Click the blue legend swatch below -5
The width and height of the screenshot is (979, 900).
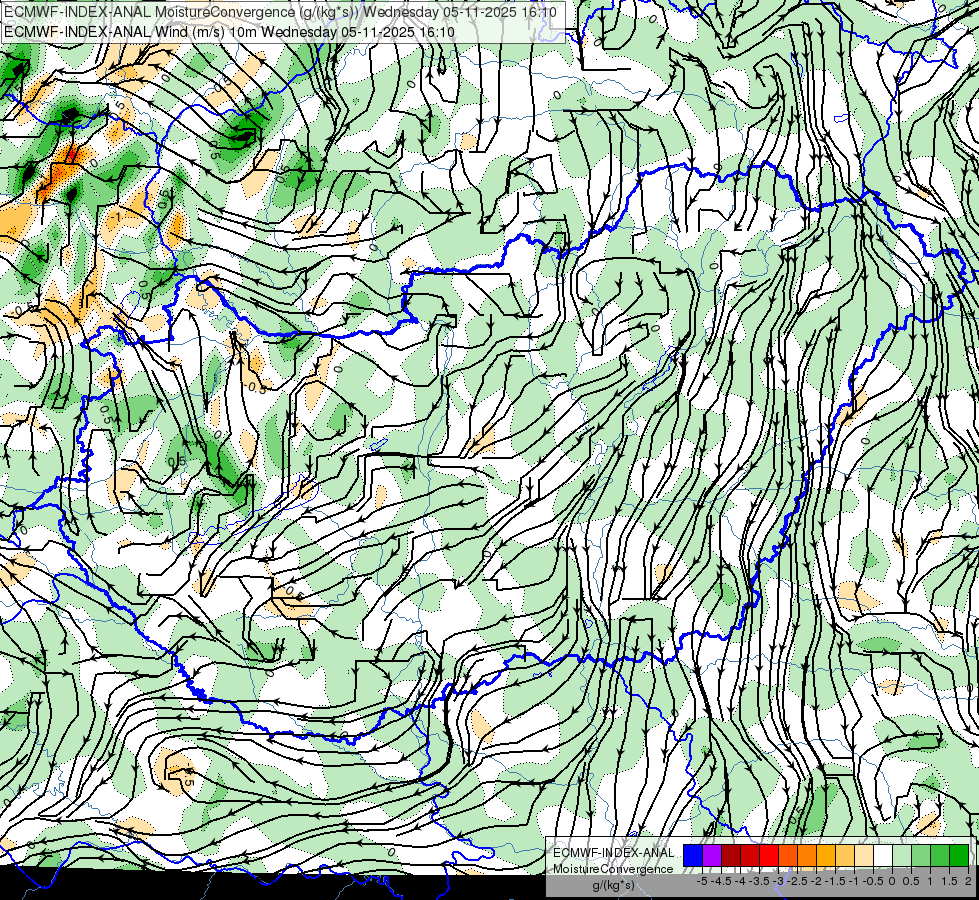coord(693,855)
